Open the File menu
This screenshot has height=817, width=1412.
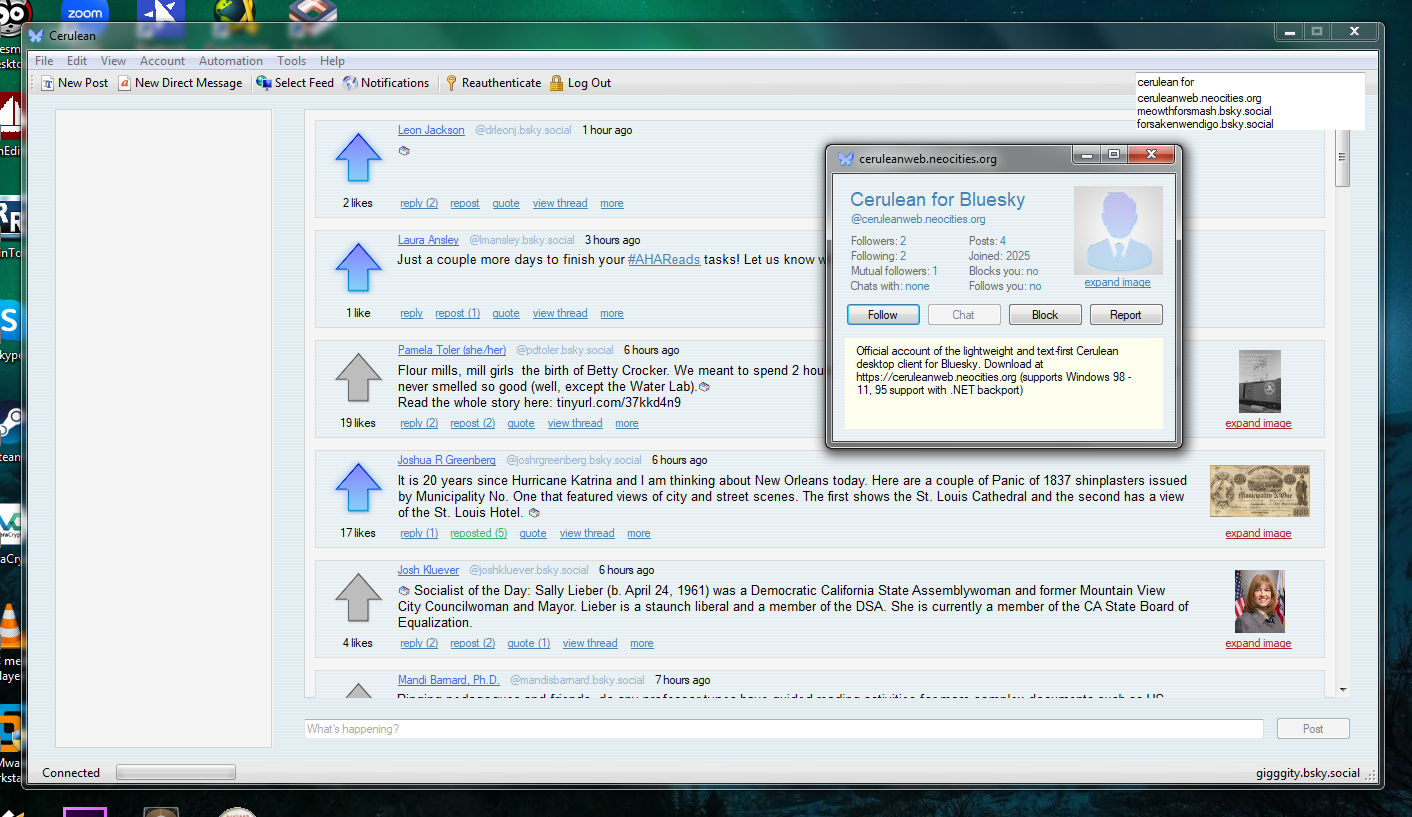point(44,61)
